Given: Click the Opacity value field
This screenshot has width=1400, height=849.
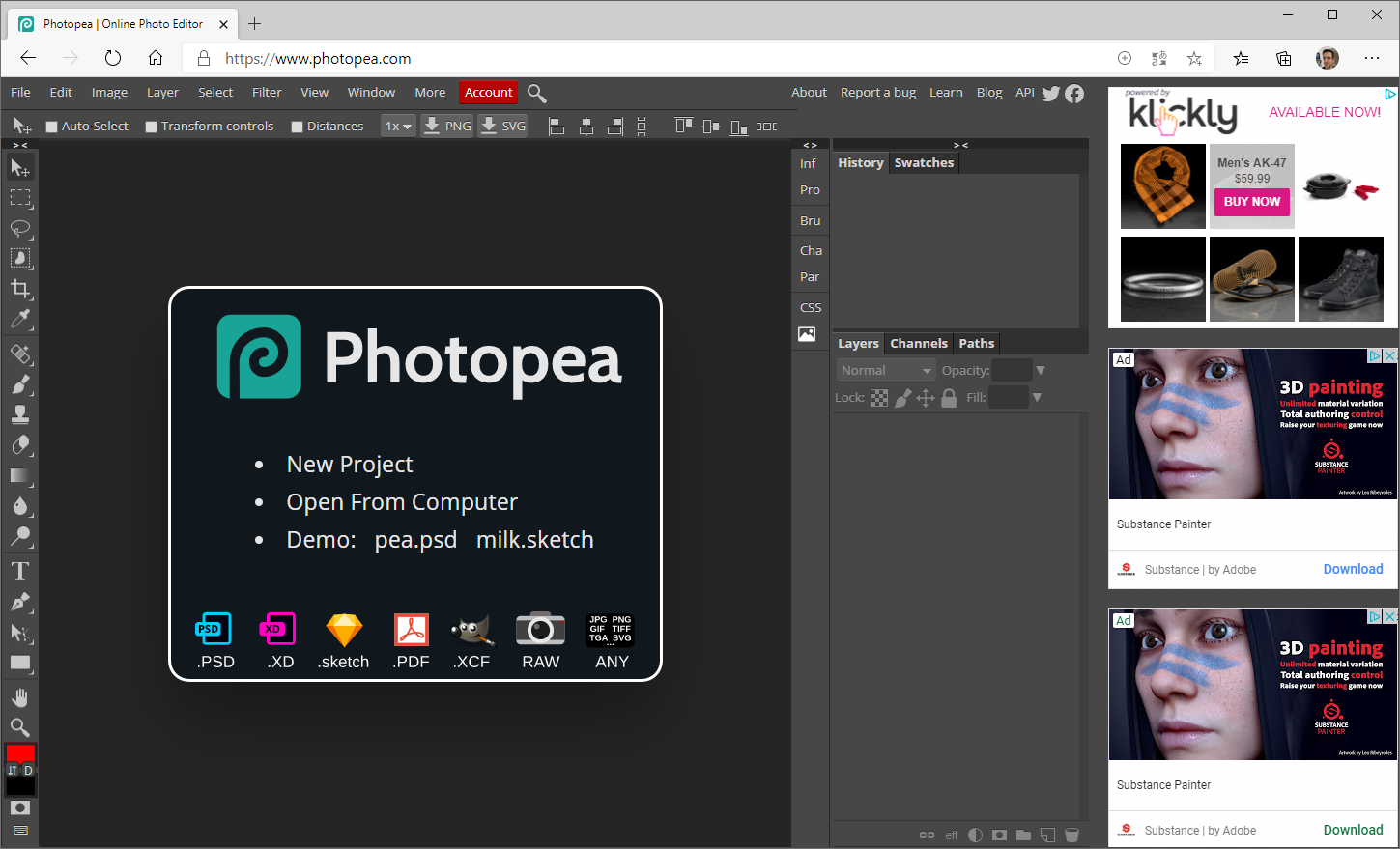Looking at the screenshot, I should 1012,370.
